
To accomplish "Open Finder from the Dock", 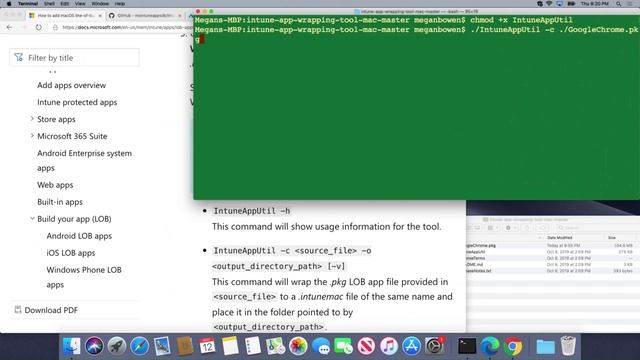I will tap(71, 346).
